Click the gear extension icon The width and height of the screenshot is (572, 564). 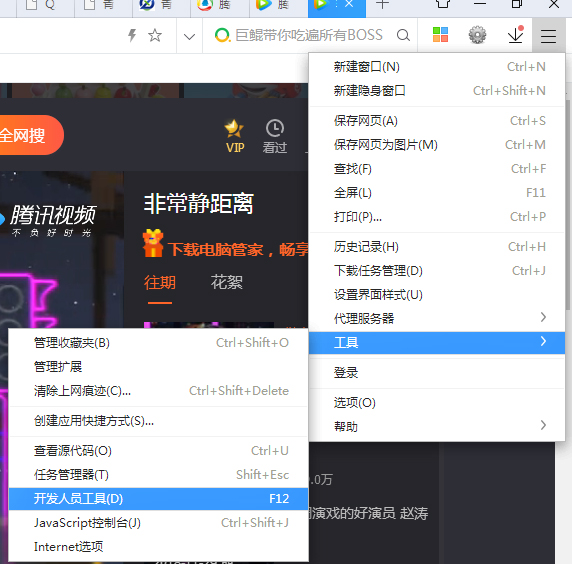(477, 35)
